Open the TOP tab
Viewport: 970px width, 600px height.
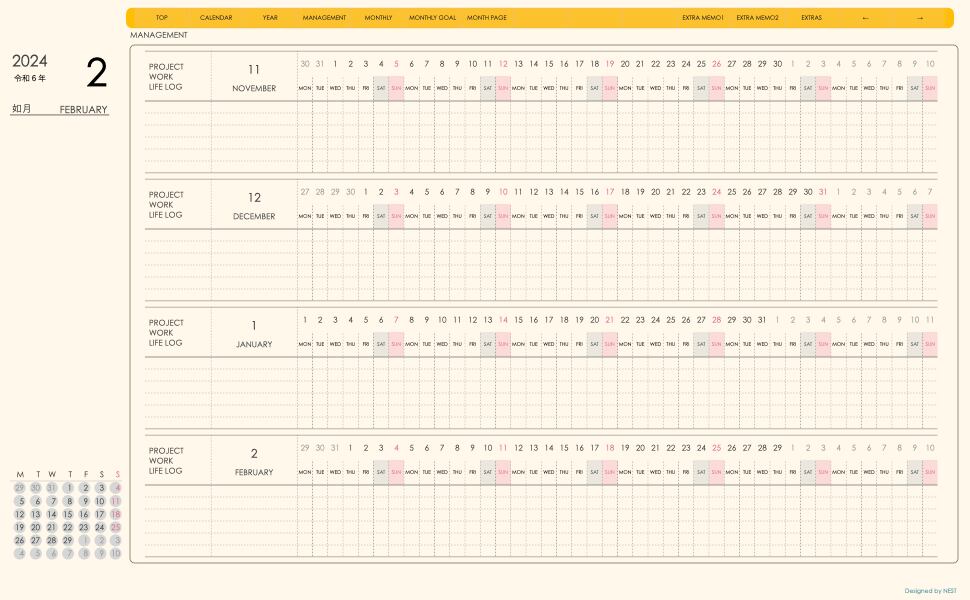click(162, 18)
